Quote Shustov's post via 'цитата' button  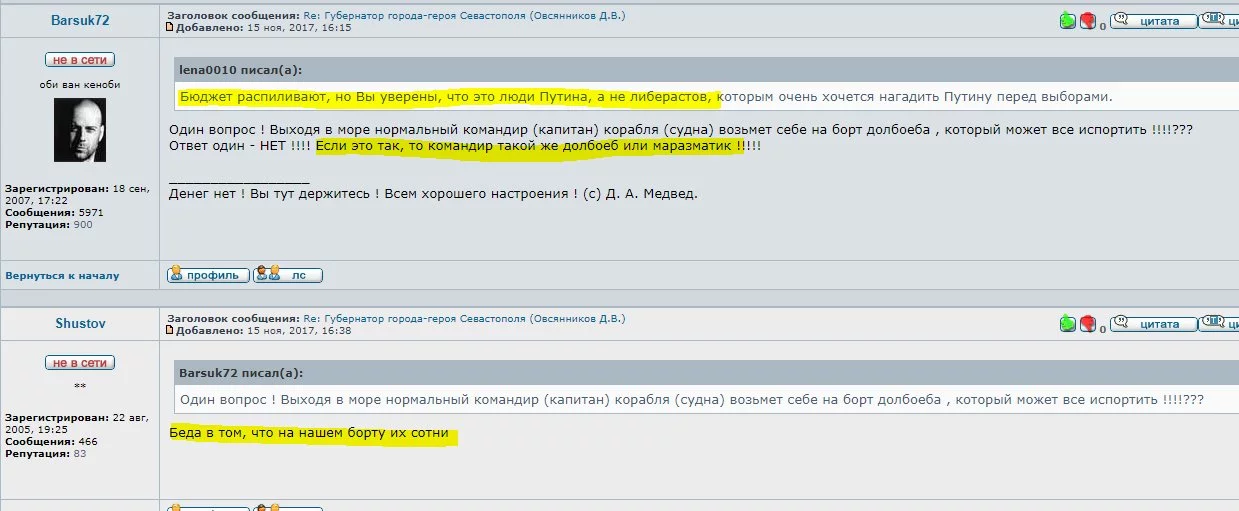pos(1153,323)
